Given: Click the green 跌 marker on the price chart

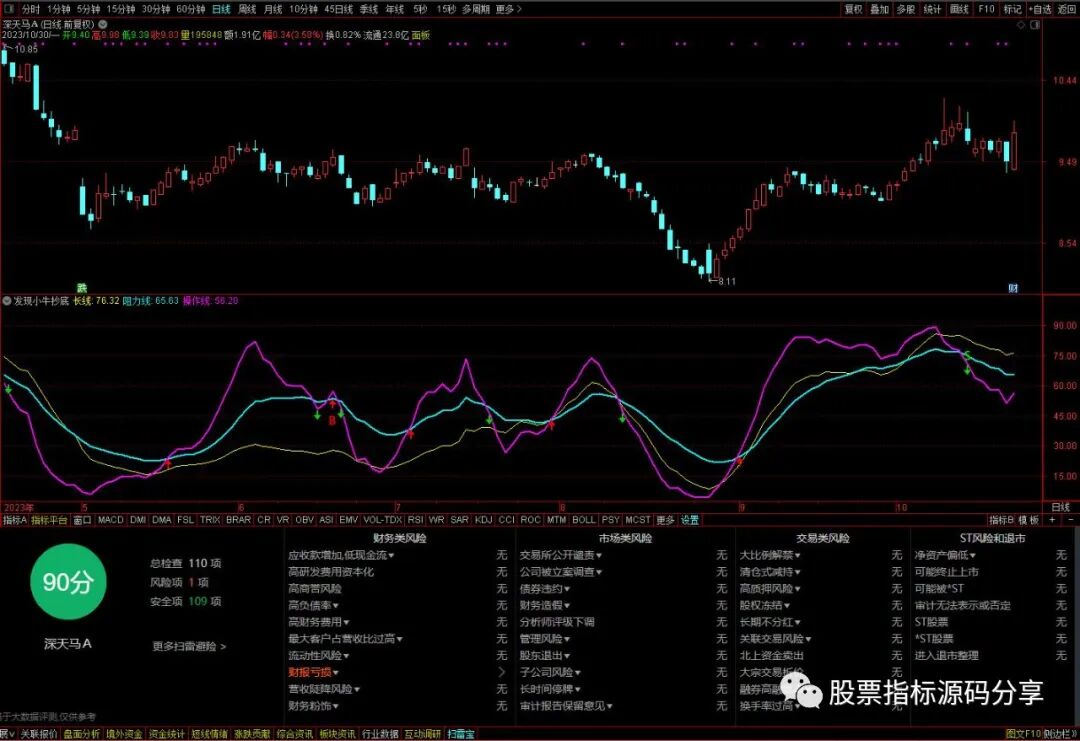Looking at the screenshot, I should (x=81, y=288).
